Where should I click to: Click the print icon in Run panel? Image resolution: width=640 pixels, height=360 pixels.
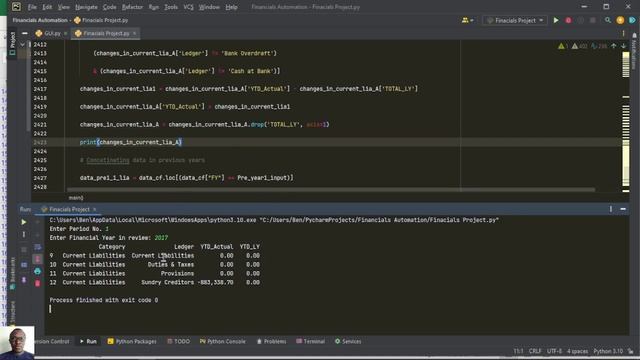pos(37,271)
